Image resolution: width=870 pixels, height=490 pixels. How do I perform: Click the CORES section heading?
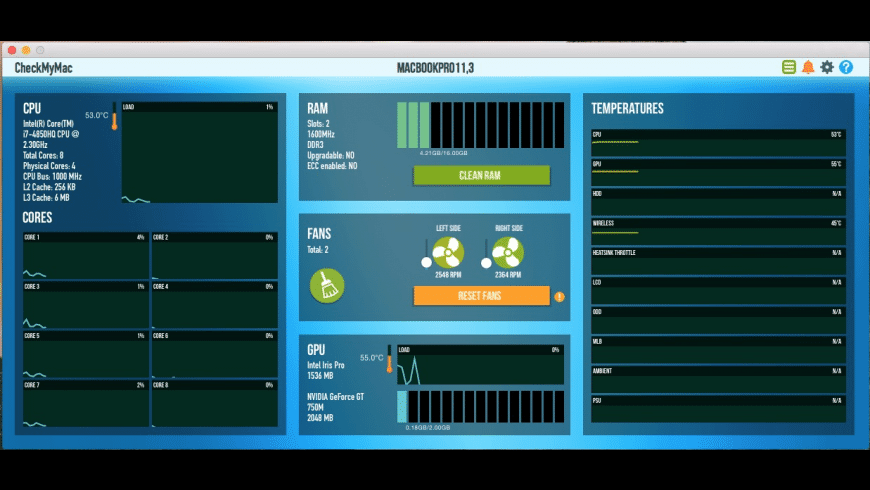coord(37,218)
